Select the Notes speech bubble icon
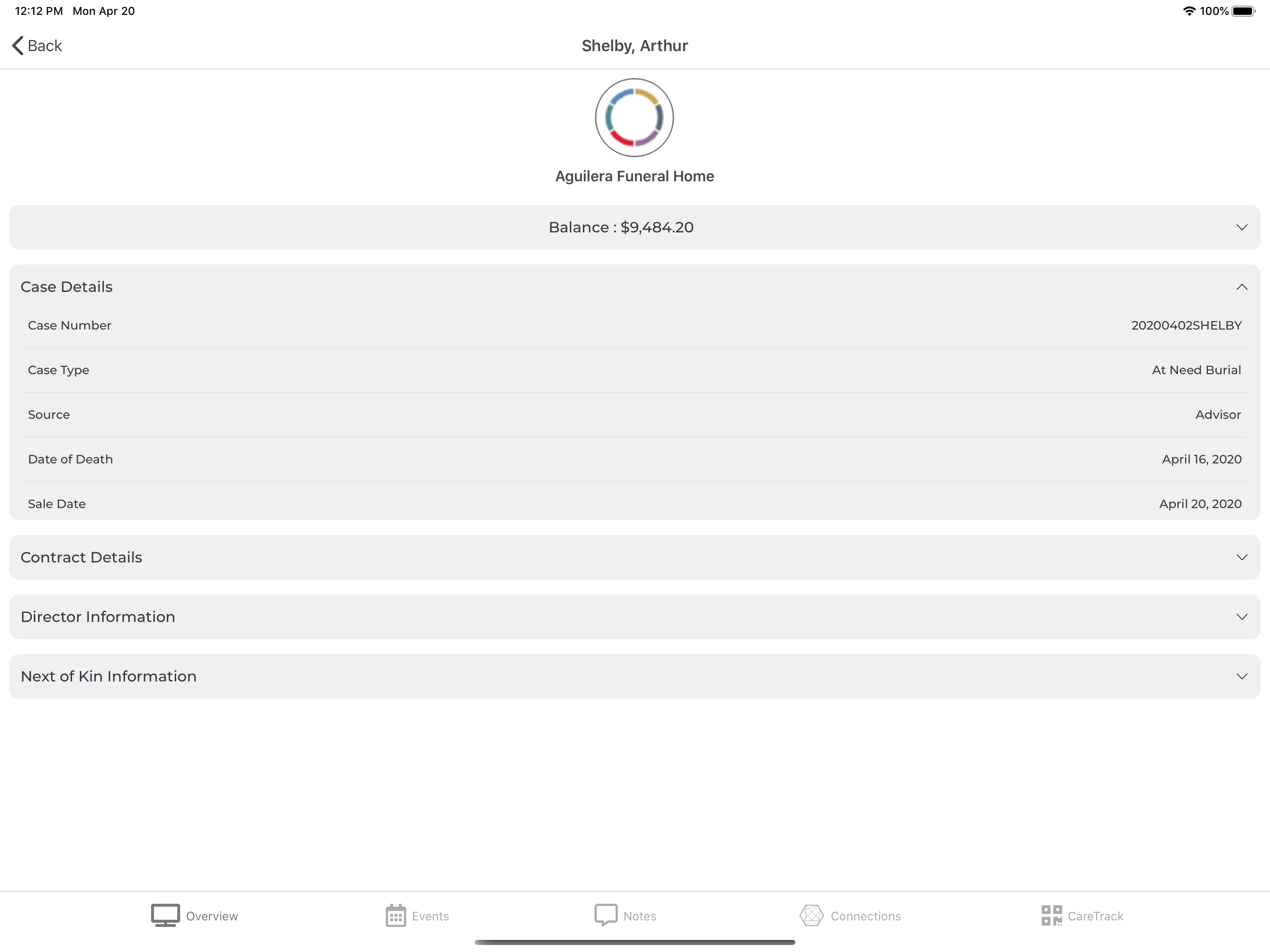The height and width of the screenshot is (952, 1270). [606, 915]
